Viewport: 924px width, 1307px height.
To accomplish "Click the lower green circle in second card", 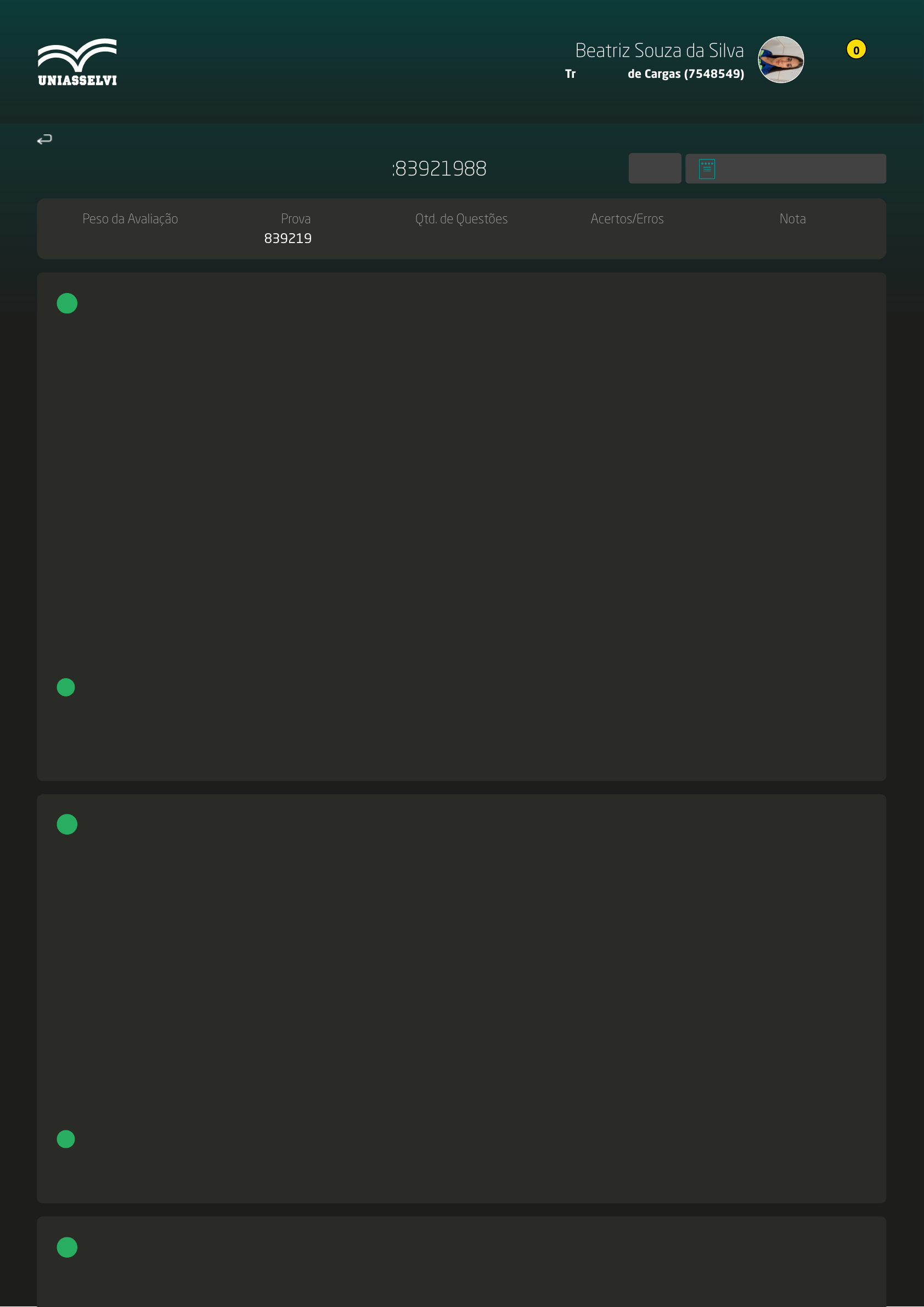I will (66, 1139).
